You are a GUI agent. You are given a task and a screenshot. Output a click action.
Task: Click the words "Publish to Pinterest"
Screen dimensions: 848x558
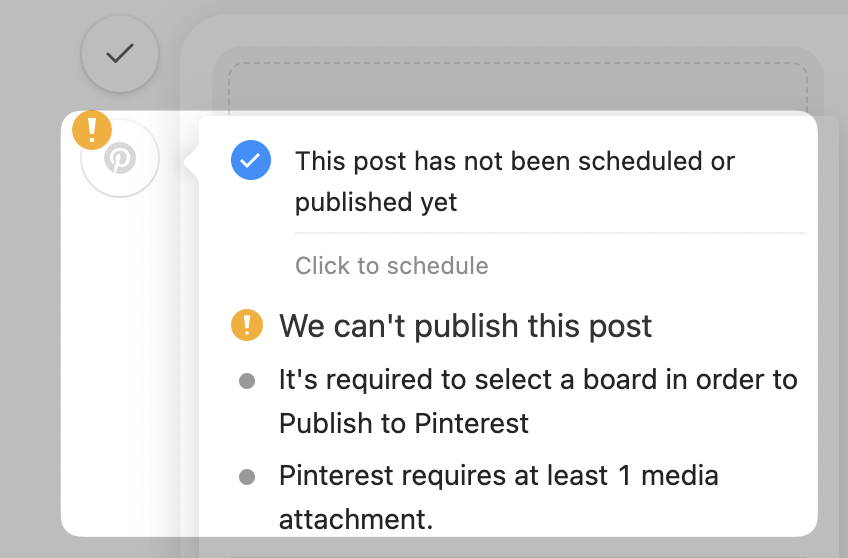(x=404, y=423)
